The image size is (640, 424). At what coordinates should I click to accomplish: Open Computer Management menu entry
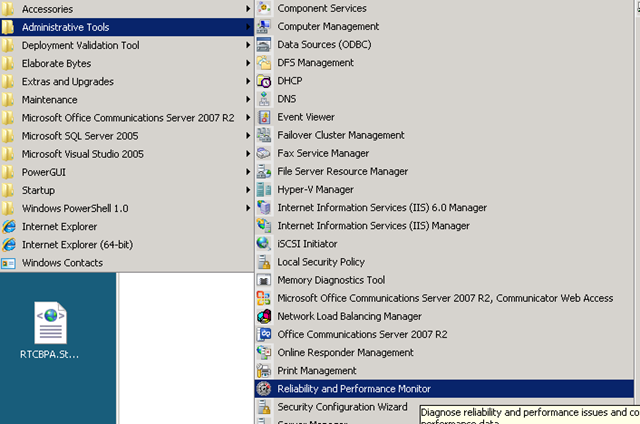point(444,26)
